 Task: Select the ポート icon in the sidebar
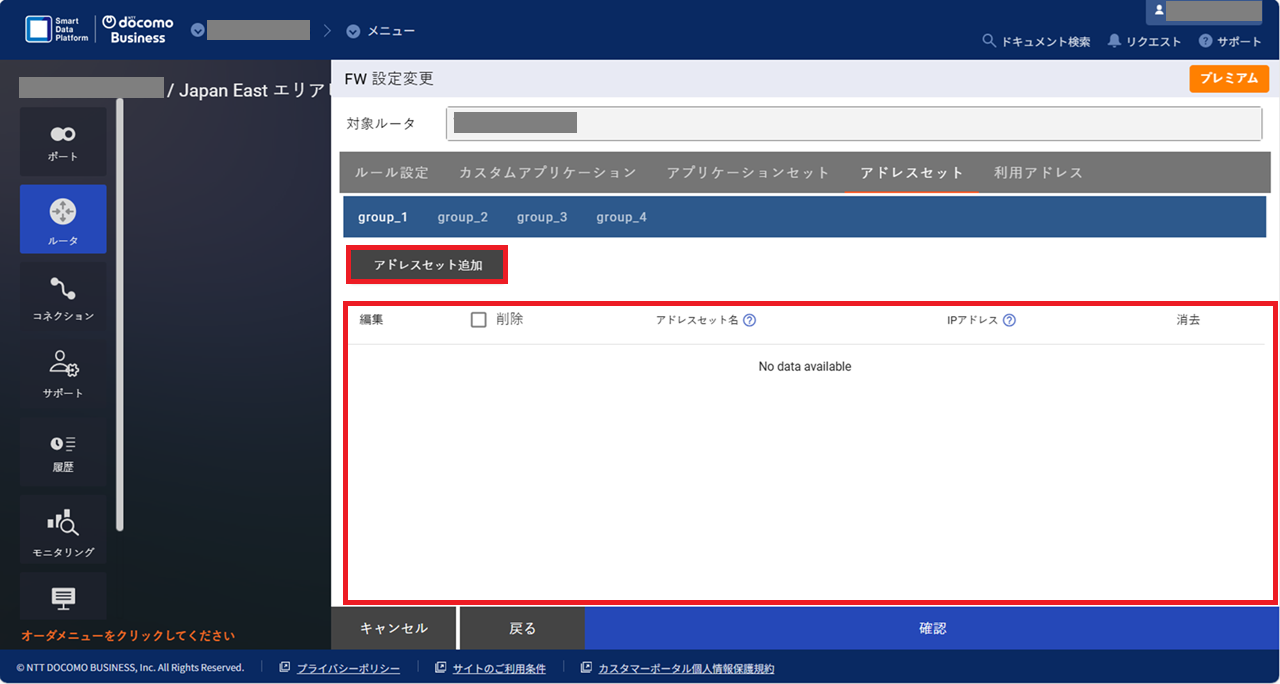pos(63,141)
